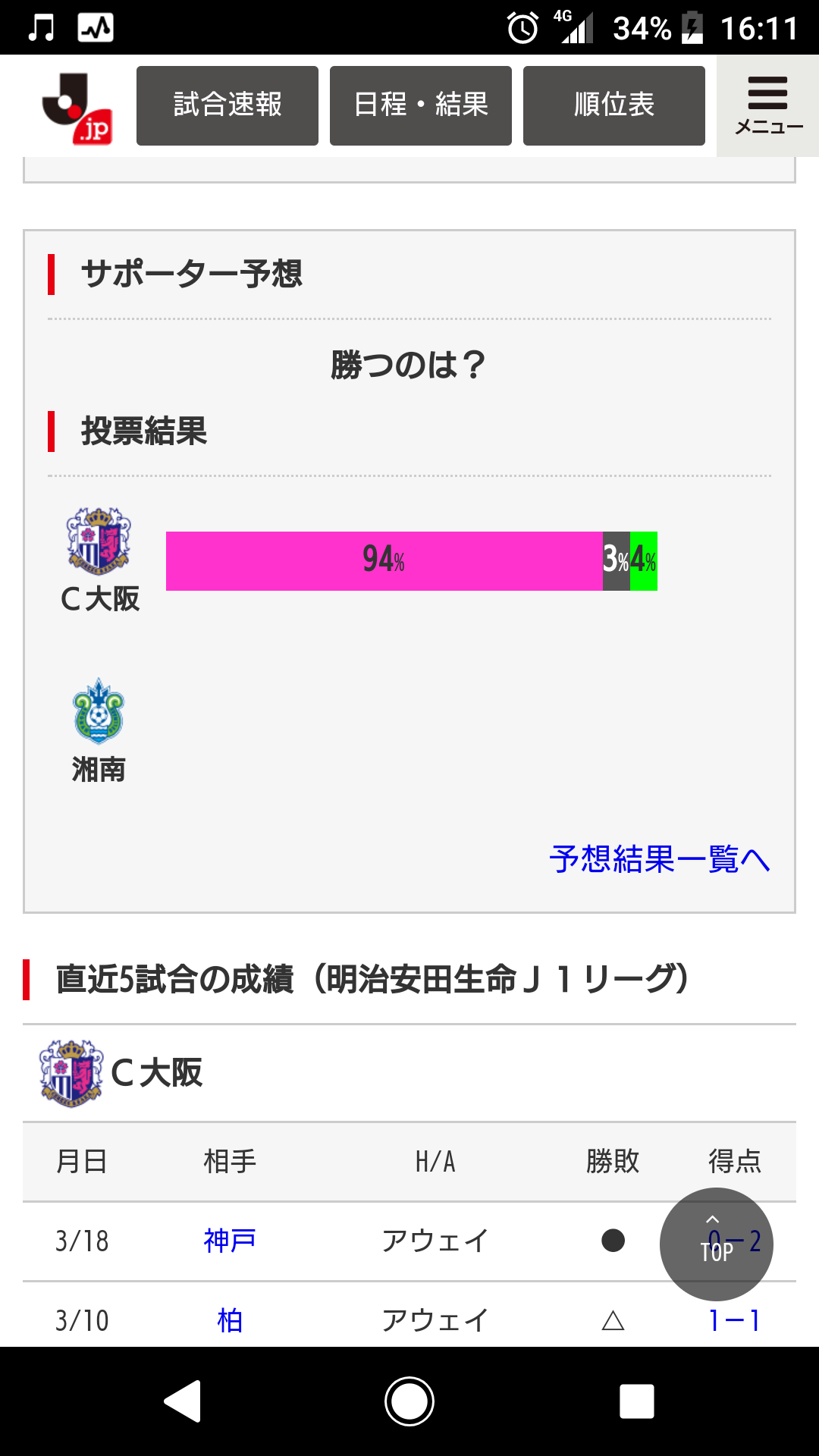Tap the alarm clock status icon
This screenshot has width=819, height=1456.
(522, 29)
